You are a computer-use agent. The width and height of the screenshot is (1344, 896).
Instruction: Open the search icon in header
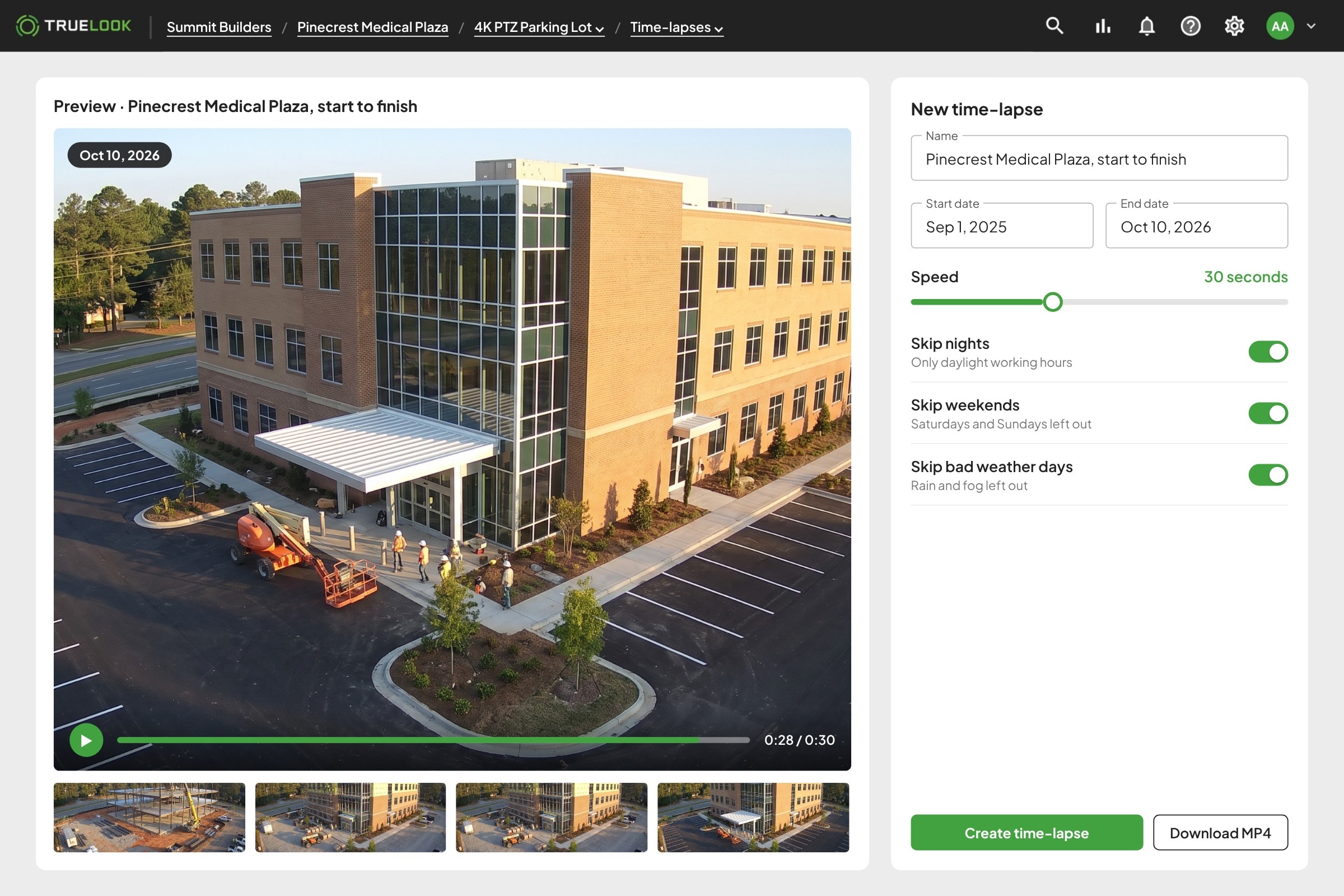pos(1054,26)
